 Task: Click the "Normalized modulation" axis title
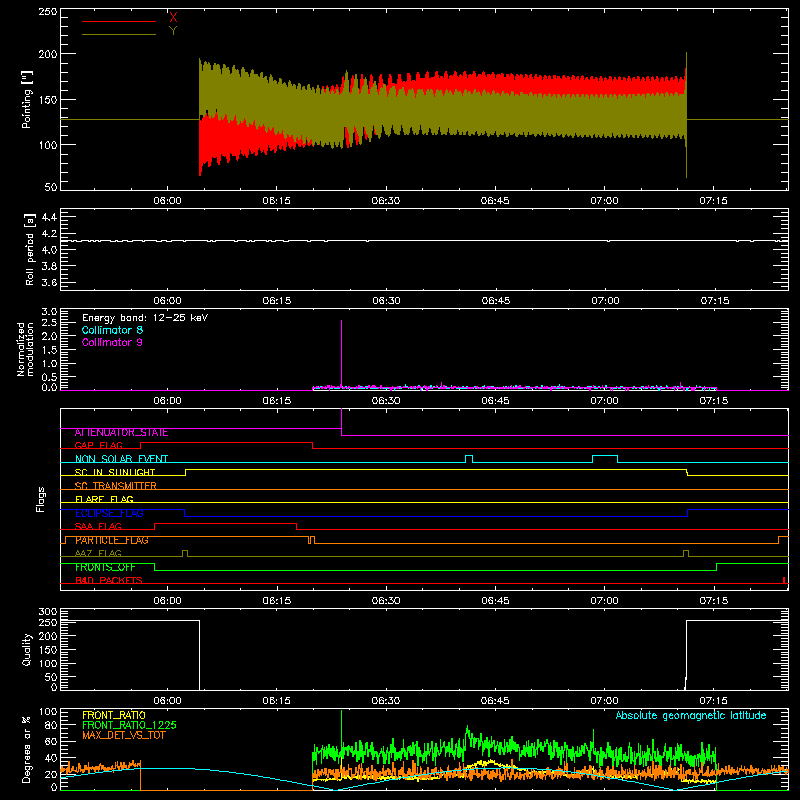tap(25, 349)
